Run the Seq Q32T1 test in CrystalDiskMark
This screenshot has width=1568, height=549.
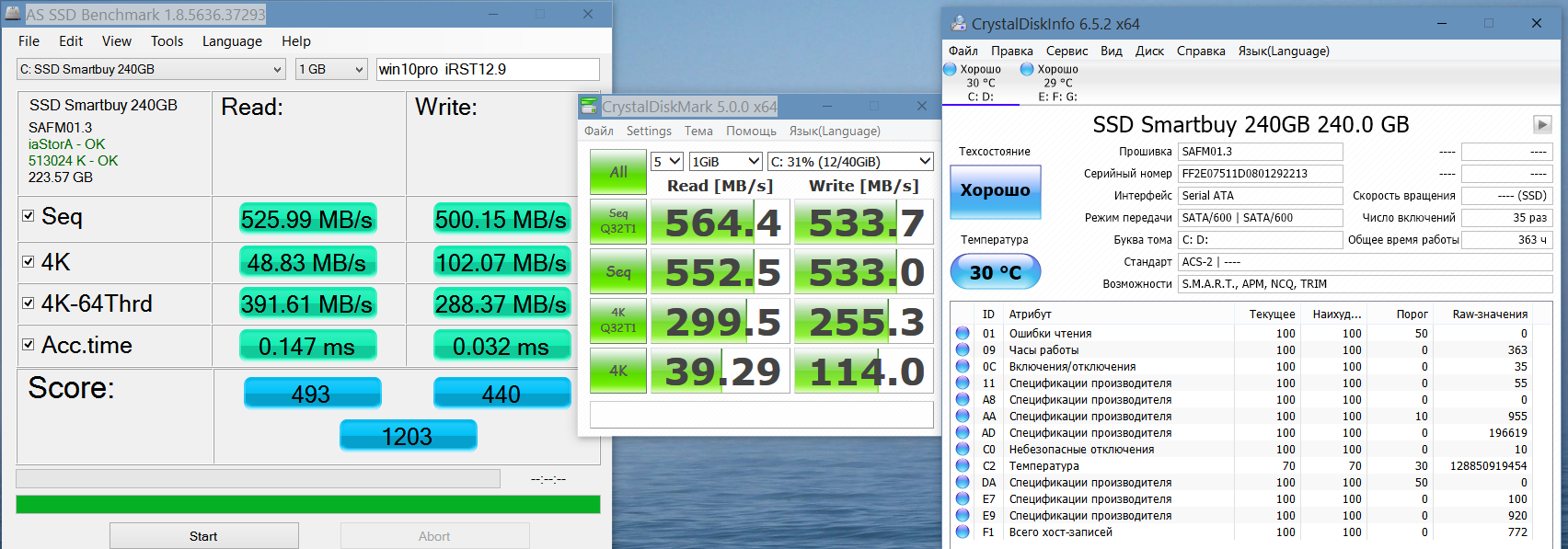coord(618,222)
